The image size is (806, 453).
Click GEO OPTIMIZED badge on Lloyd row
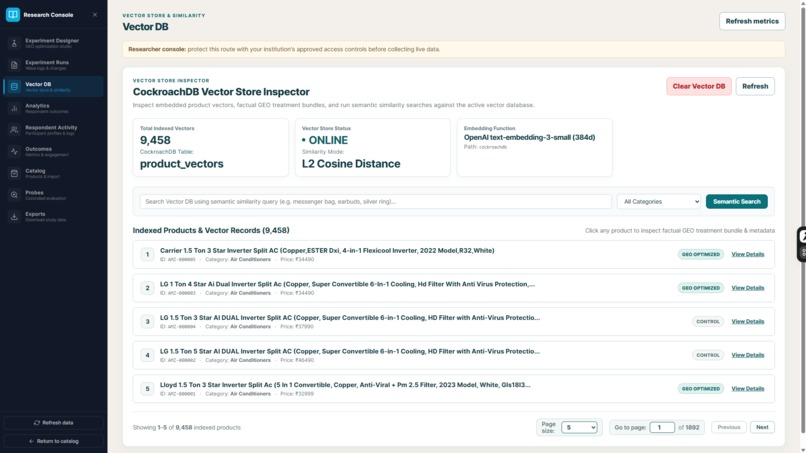tap(701, 389)
